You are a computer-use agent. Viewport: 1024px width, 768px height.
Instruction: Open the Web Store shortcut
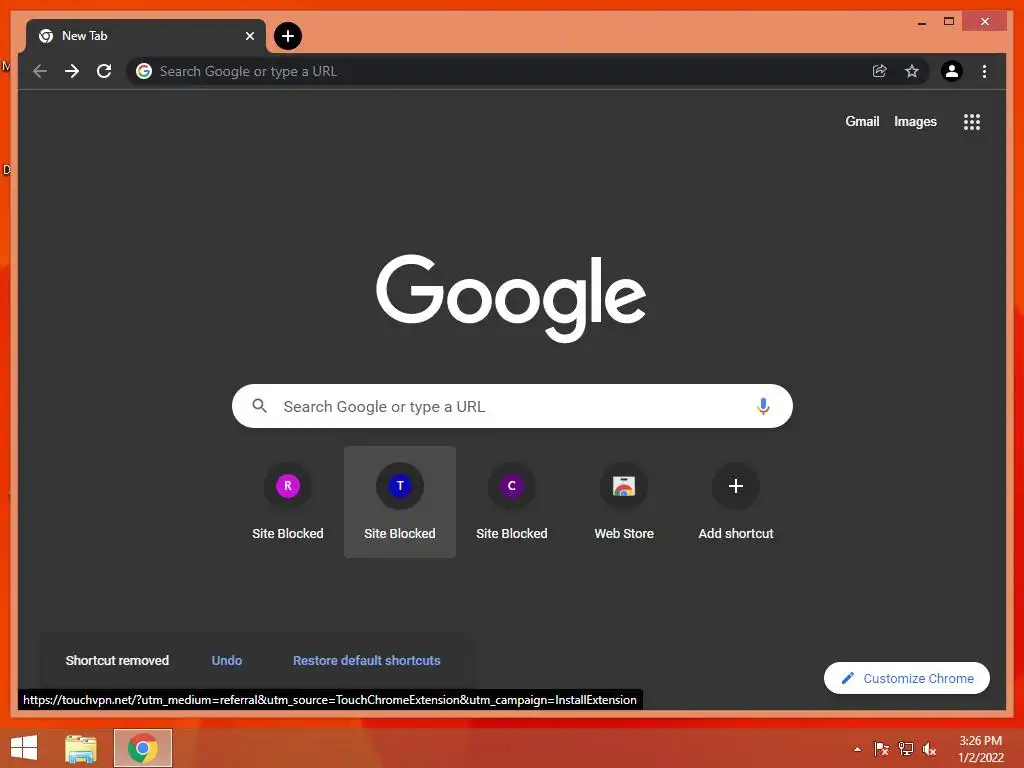point(624,502)
